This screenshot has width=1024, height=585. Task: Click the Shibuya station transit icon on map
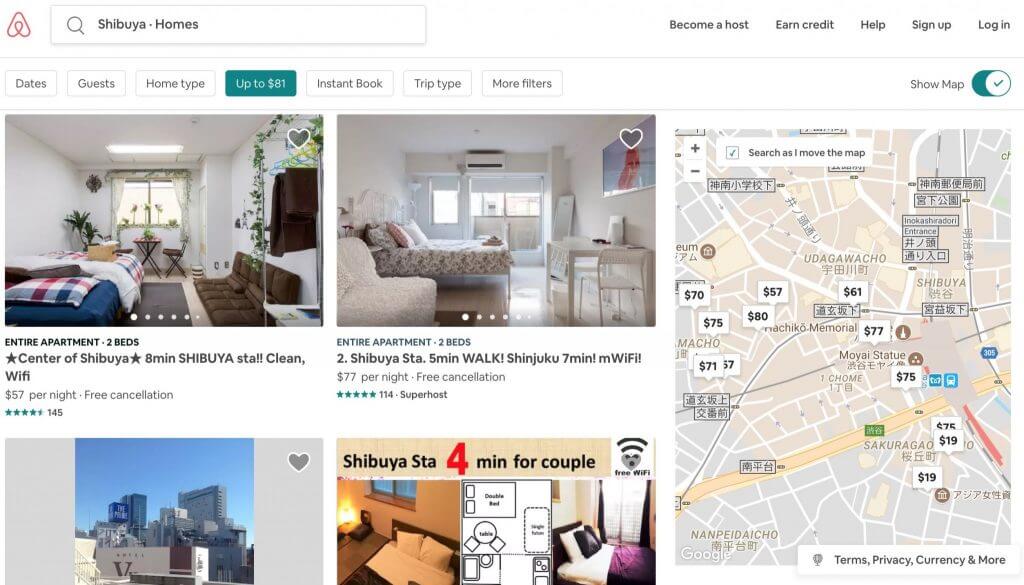pos(951,380)
